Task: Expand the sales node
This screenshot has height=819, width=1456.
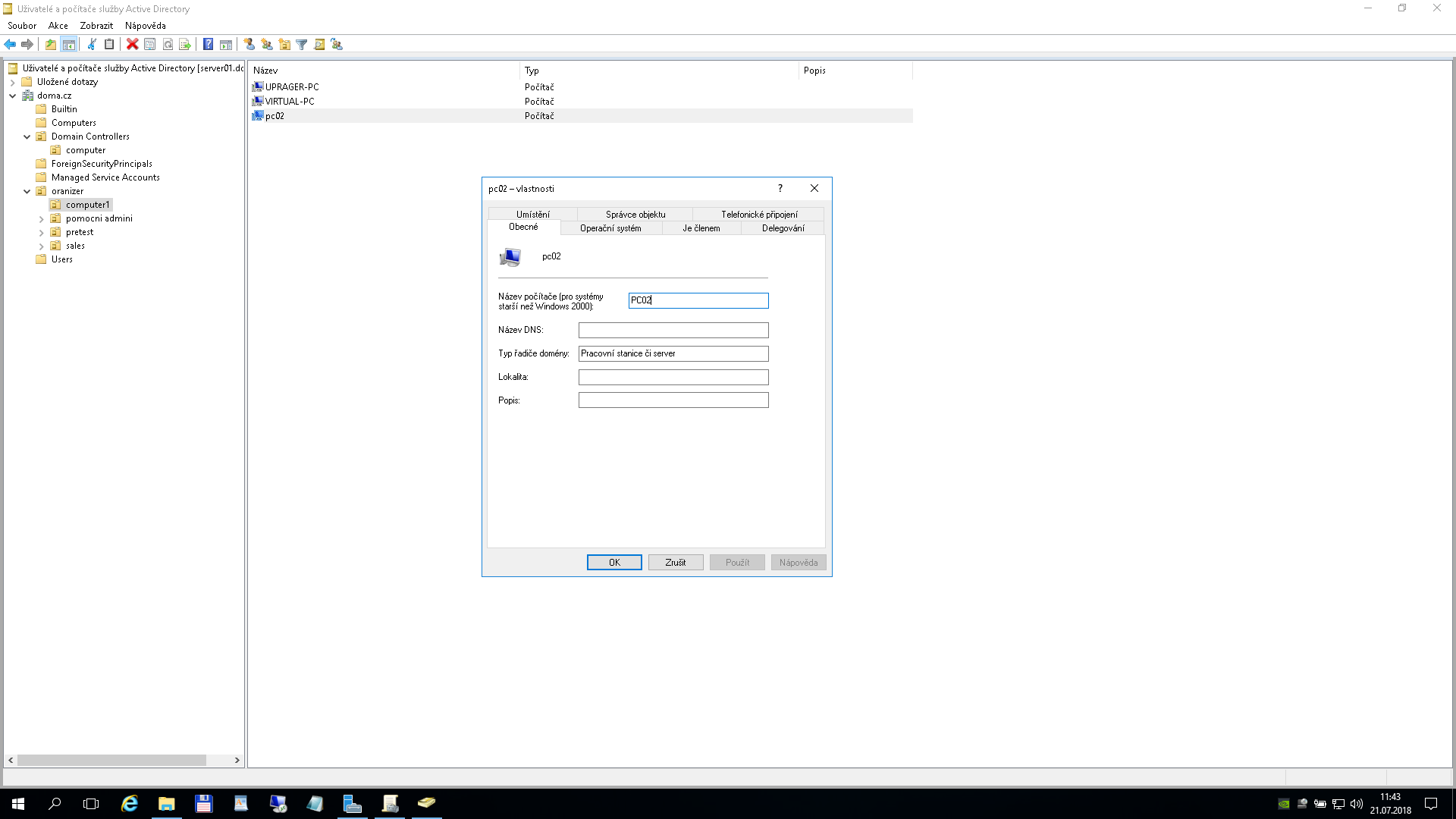Action: click(x=42, y=246)
